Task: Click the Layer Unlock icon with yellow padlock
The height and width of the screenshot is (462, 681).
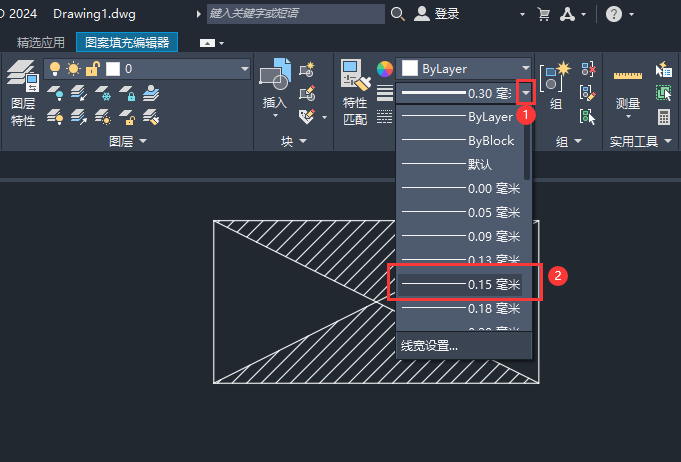Action: (x=127, y=117)
